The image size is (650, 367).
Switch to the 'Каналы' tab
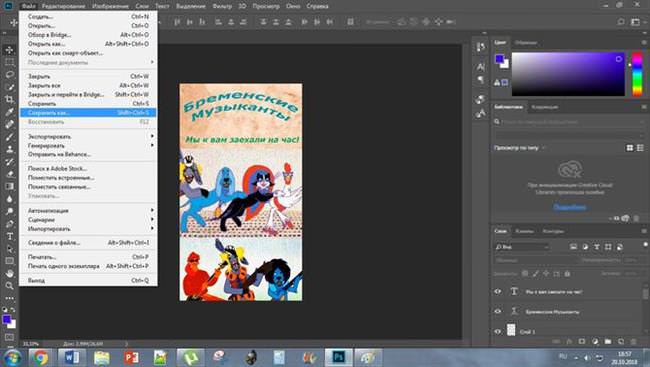pyautogui.click(x=524, y=231)
